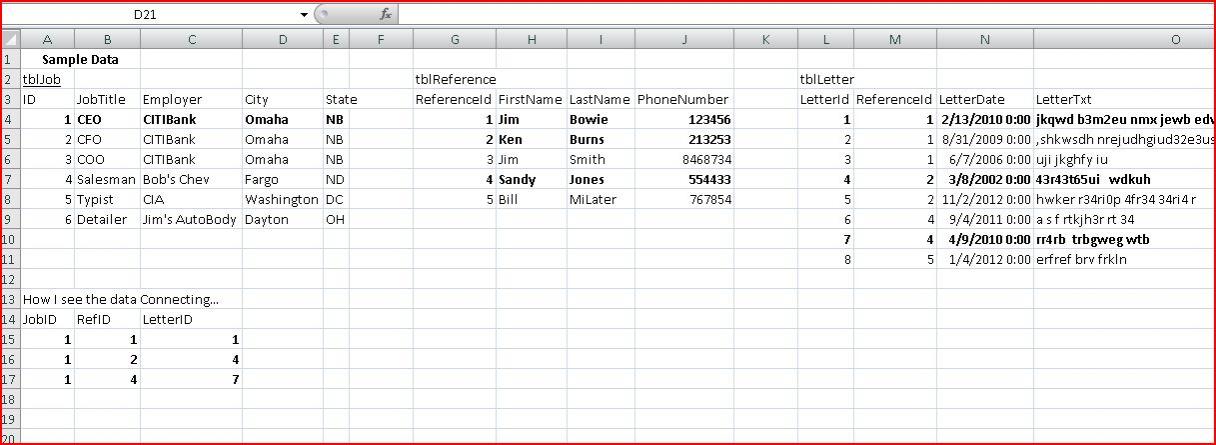Click the 'COO' job title cell

click(107, 160)
